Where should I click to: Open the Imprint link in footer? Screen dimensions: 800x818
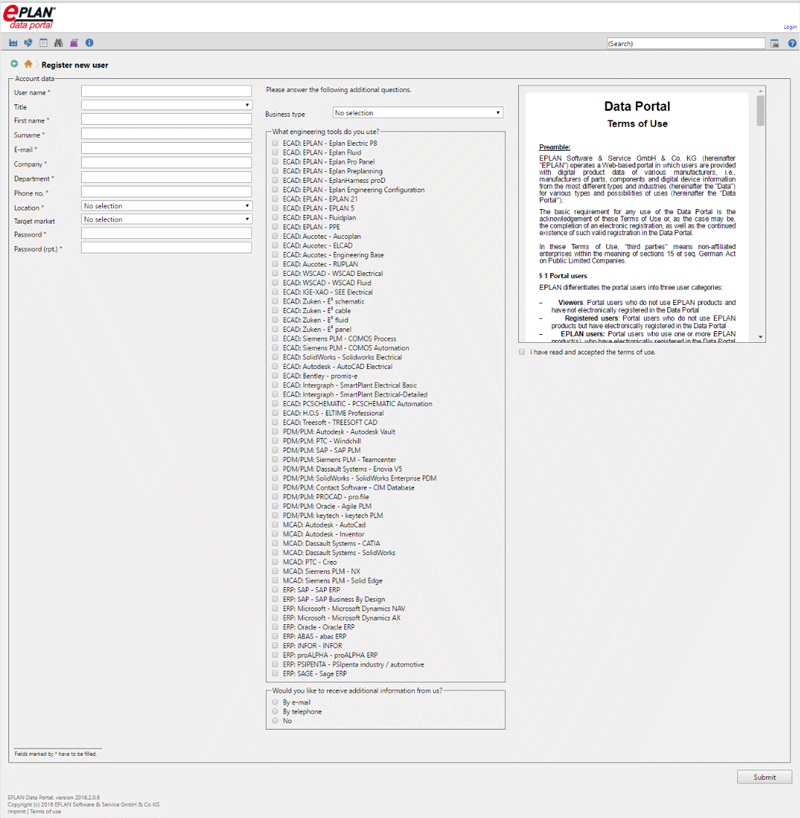[17, 812]
